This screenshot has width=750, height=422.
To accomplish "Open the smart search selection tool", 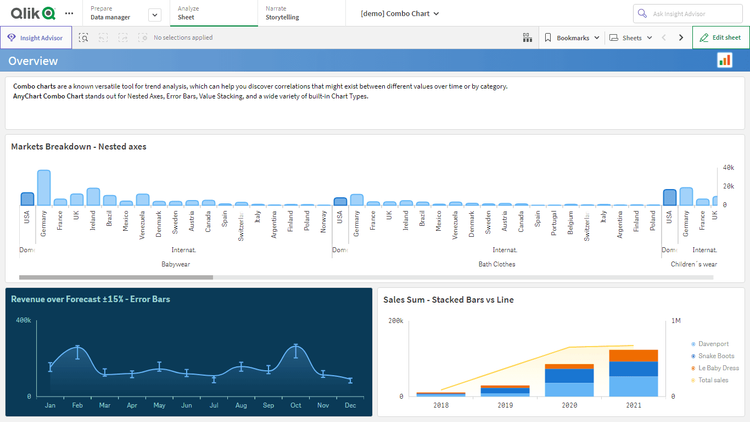I will coord(84,37).
